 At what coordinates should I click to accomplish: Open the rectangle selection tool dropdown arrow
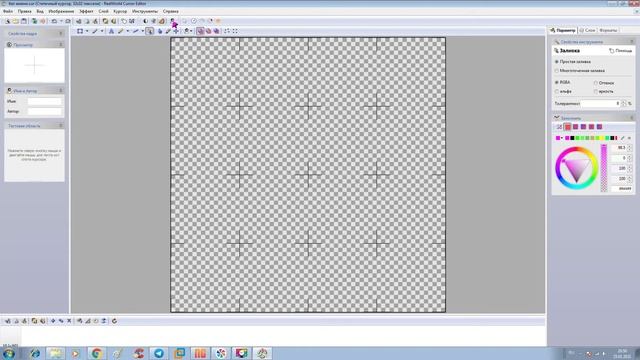87,31
